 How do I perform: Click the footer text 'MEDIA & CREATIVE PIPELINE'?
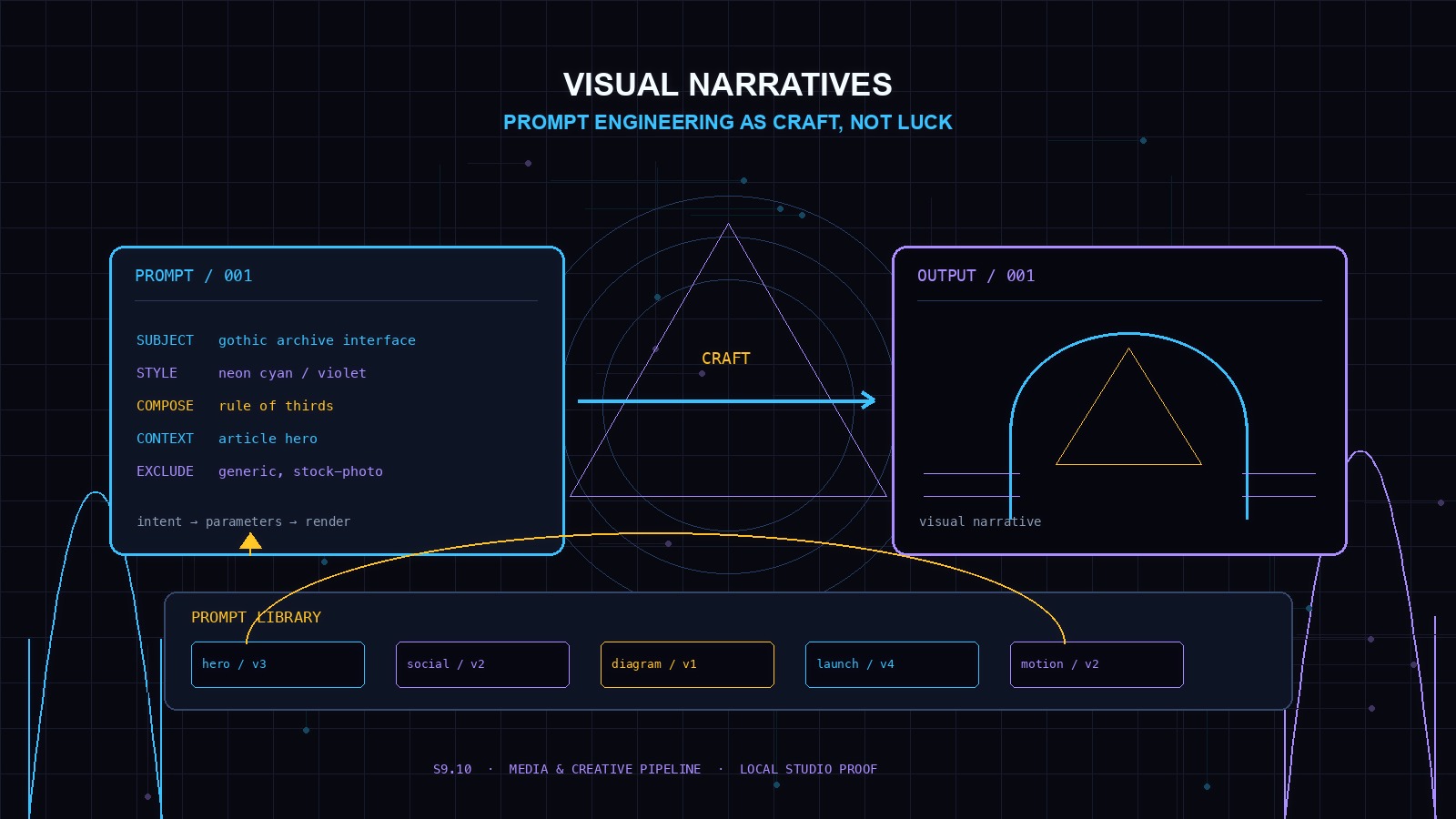pos(605,769)
